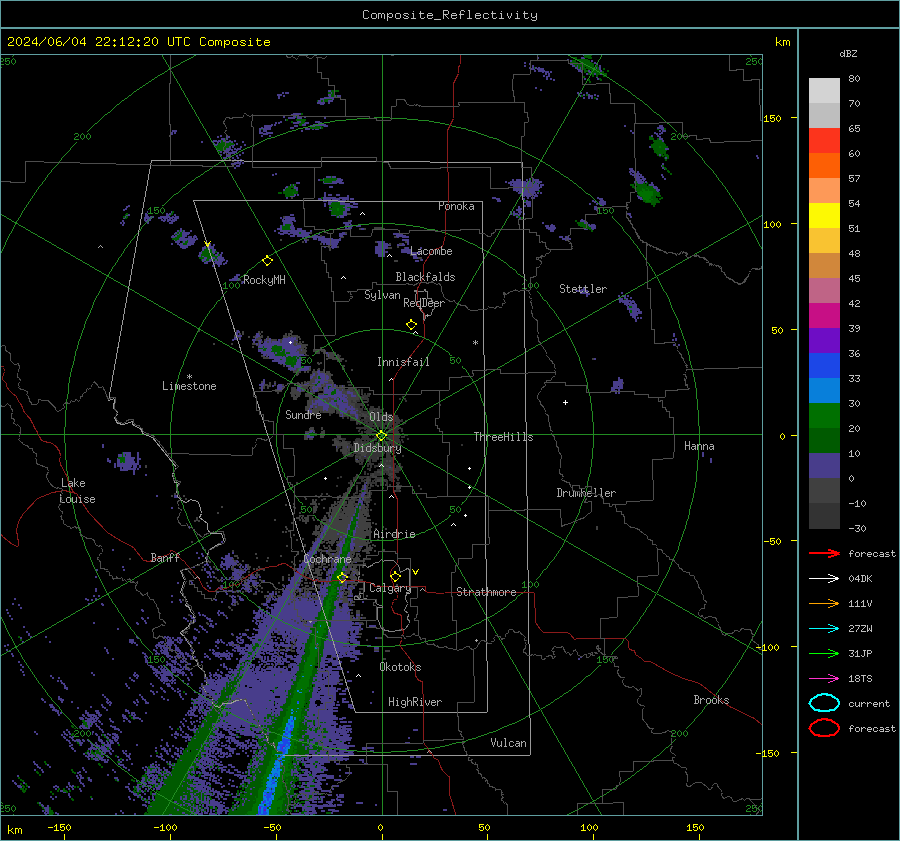
Task: Click the Okotoks town label
Action: pos(400,667)
